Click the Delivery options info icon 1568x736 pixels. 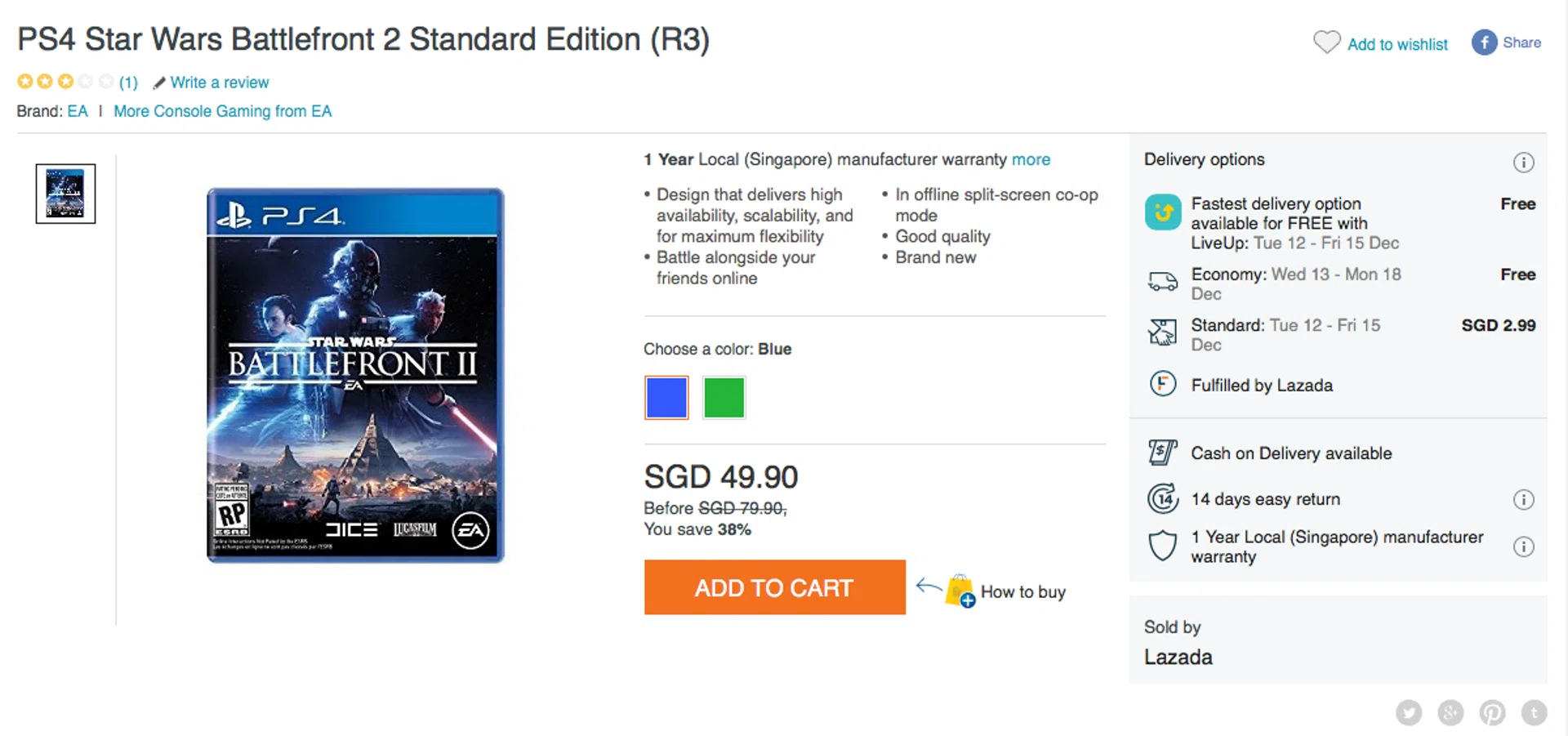pos(1523,162)
